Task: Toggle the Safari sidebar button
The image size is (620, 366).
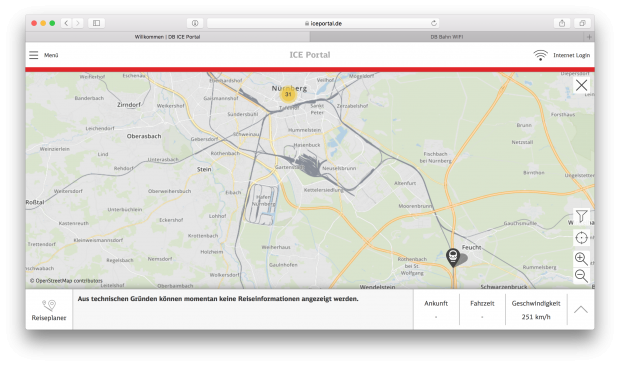Action: (96, 23)
